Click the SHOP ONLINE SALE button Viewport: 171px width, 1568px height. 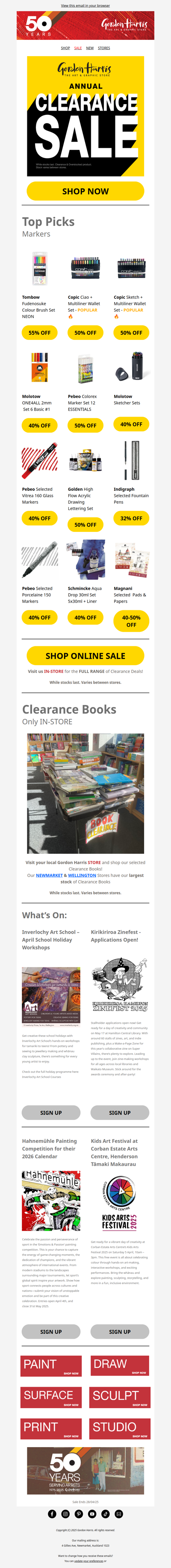point(85,655)
